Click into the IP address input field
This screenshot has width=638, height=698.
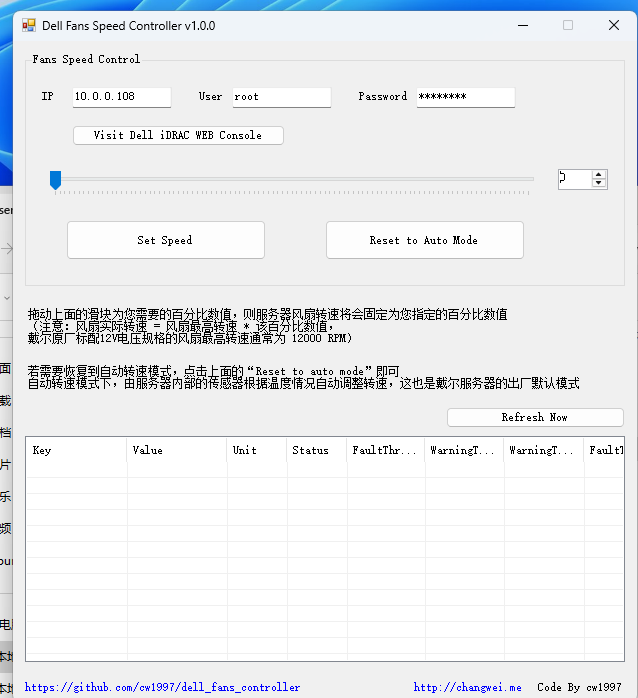122,97
